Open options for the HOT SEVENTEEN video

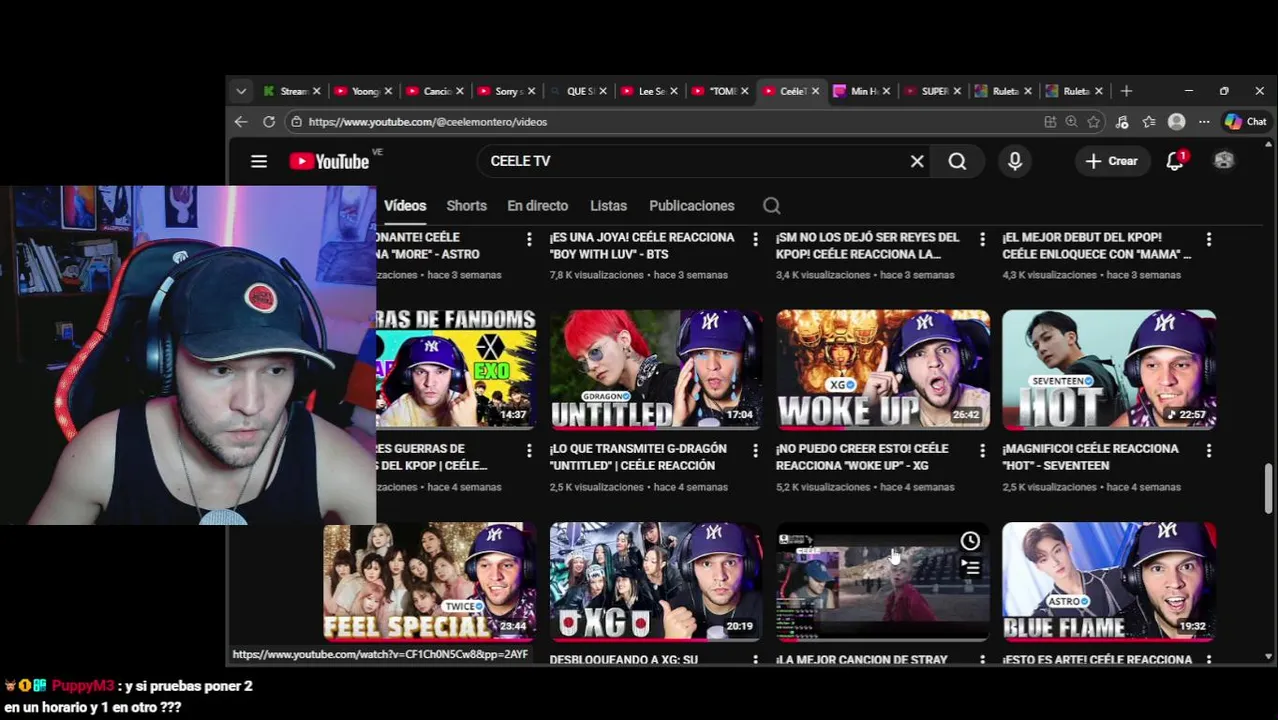point(1209,451)
